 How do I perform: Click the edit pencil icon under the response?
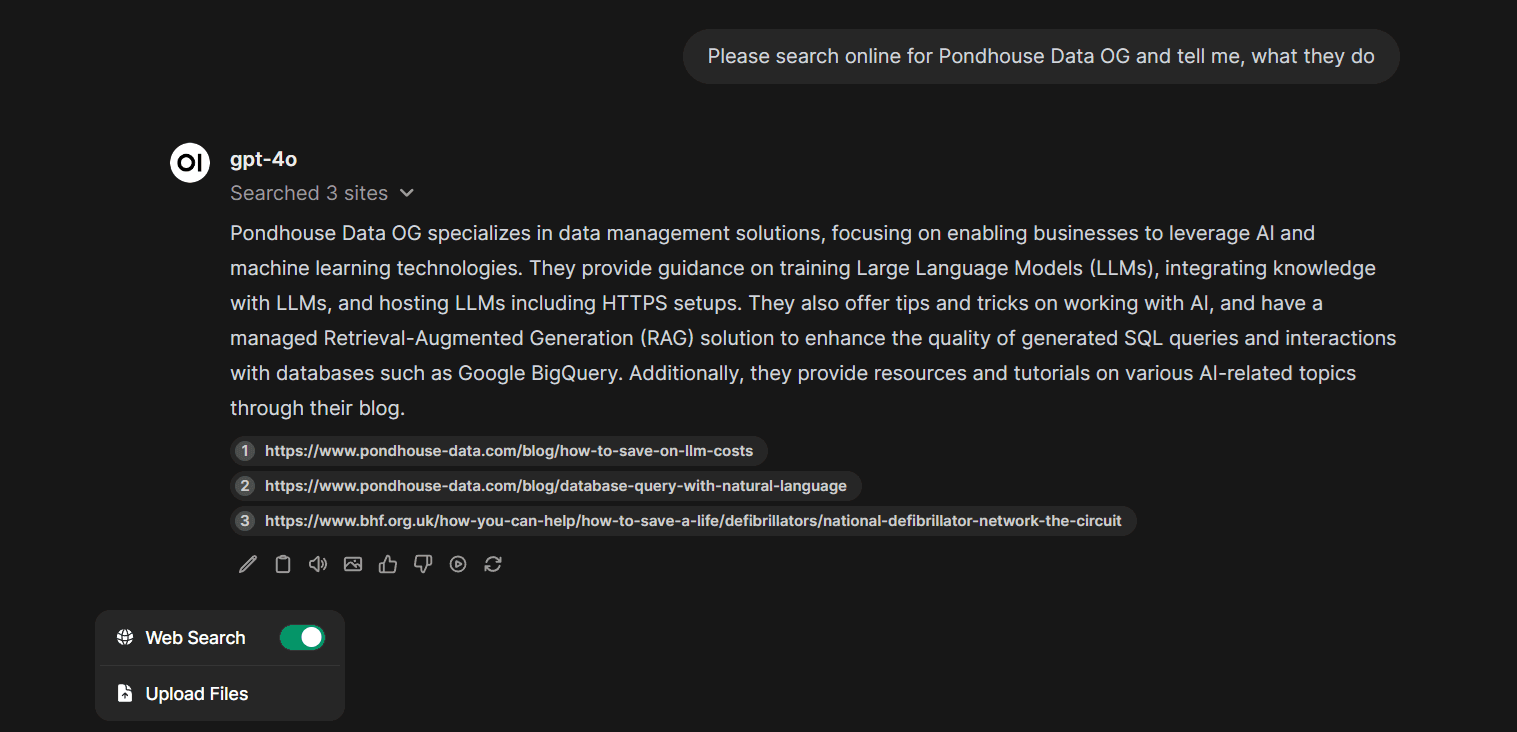point(248,564)
